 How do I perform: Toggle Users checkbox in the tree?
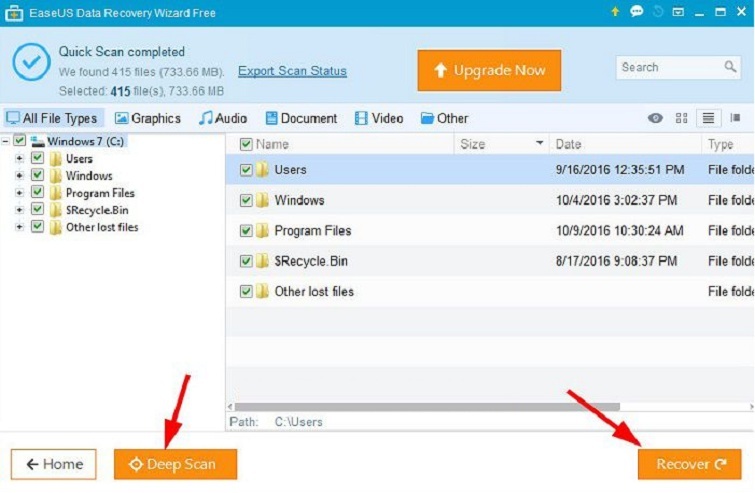[x=37, y=158]
